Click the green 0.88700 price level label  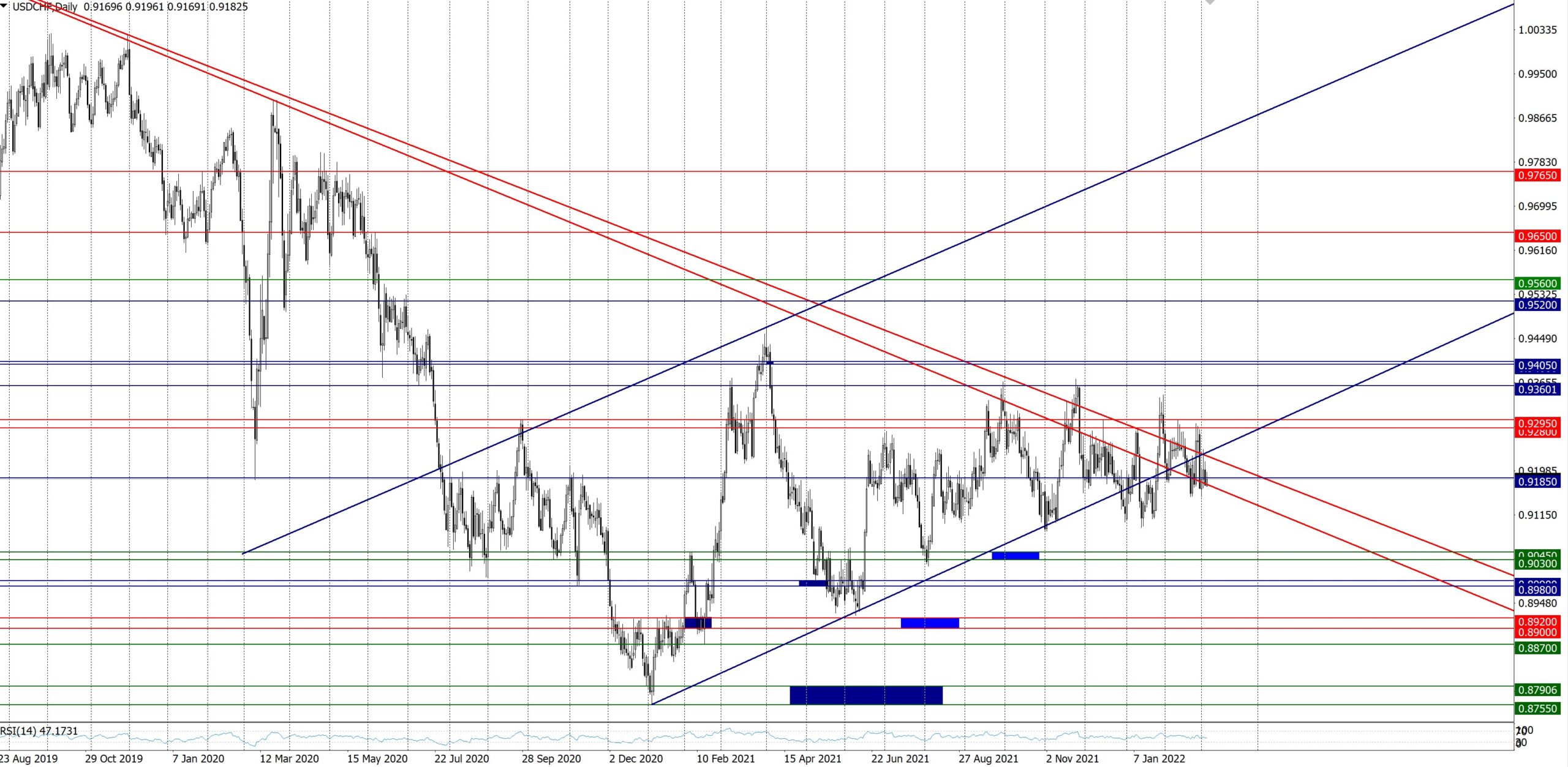pyautogui.click(x=1537, y=648)
